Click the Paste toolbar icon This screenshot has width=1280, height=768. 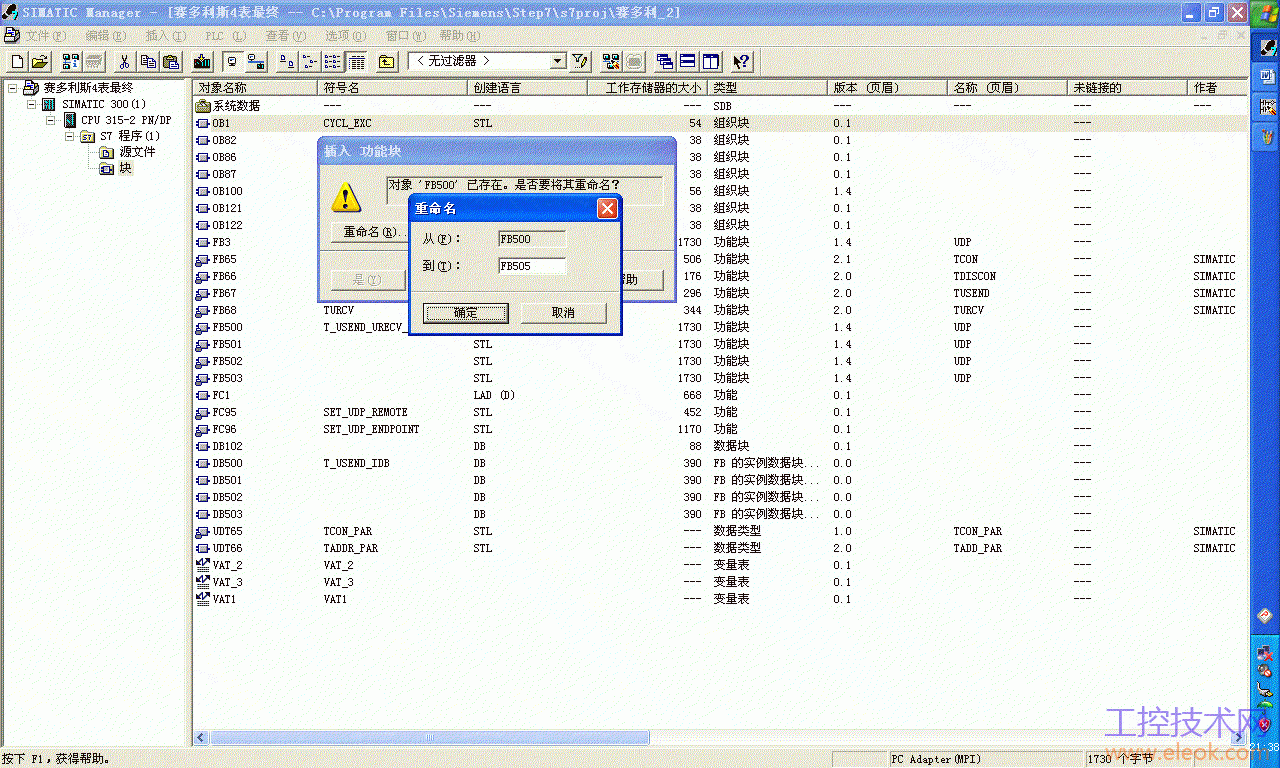click(171, 62)
